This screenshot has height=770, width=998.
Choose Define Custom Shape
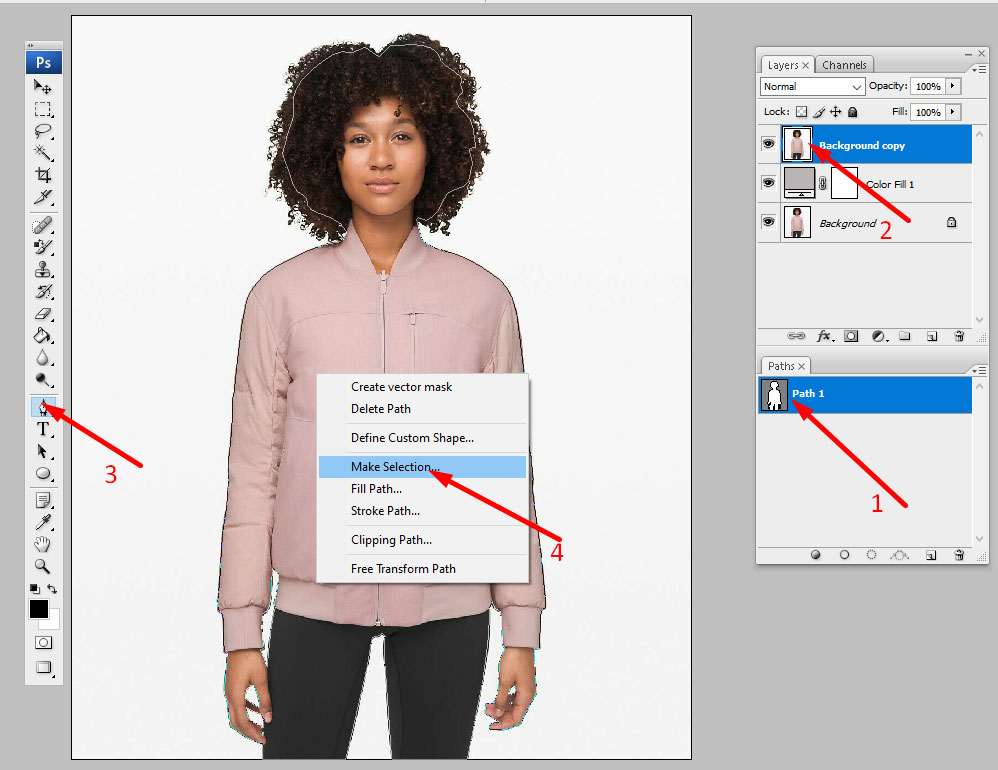423,438
